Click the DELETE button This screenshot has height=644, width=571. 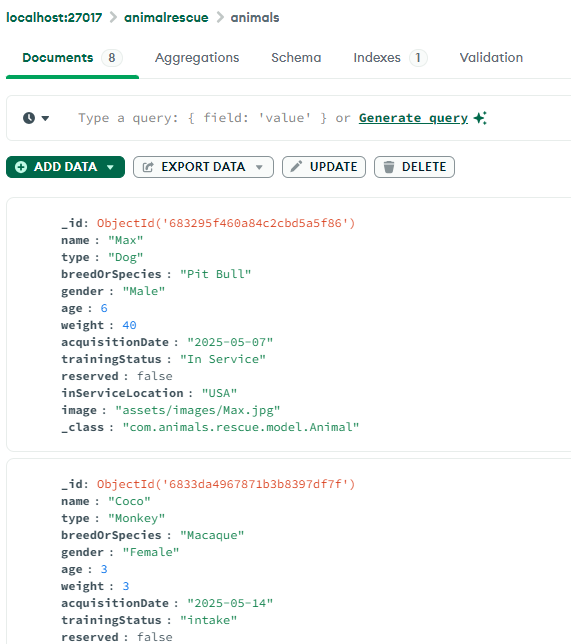pos(414,167)
